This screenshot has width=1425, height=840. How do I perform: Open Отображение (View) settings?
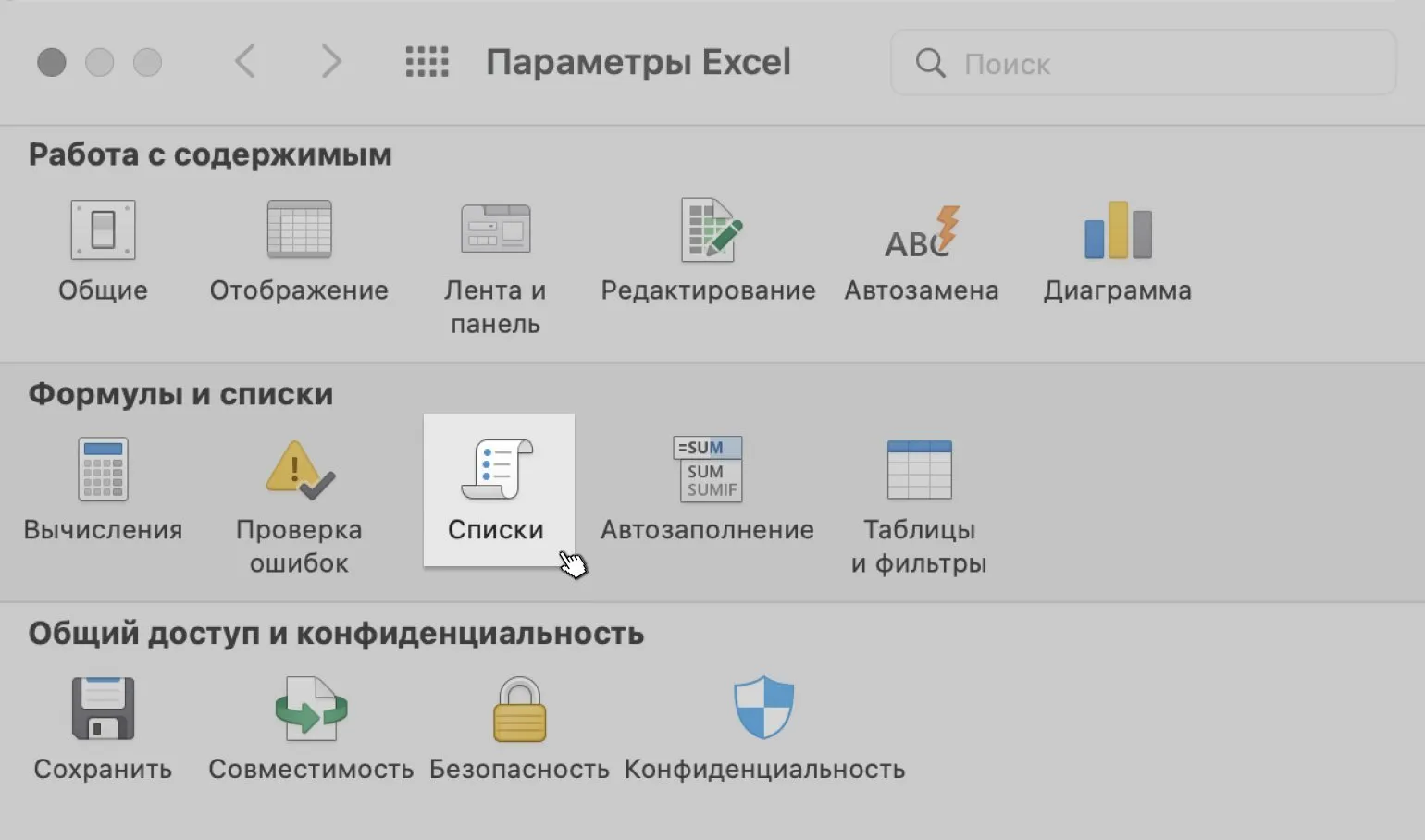point(299,231)
